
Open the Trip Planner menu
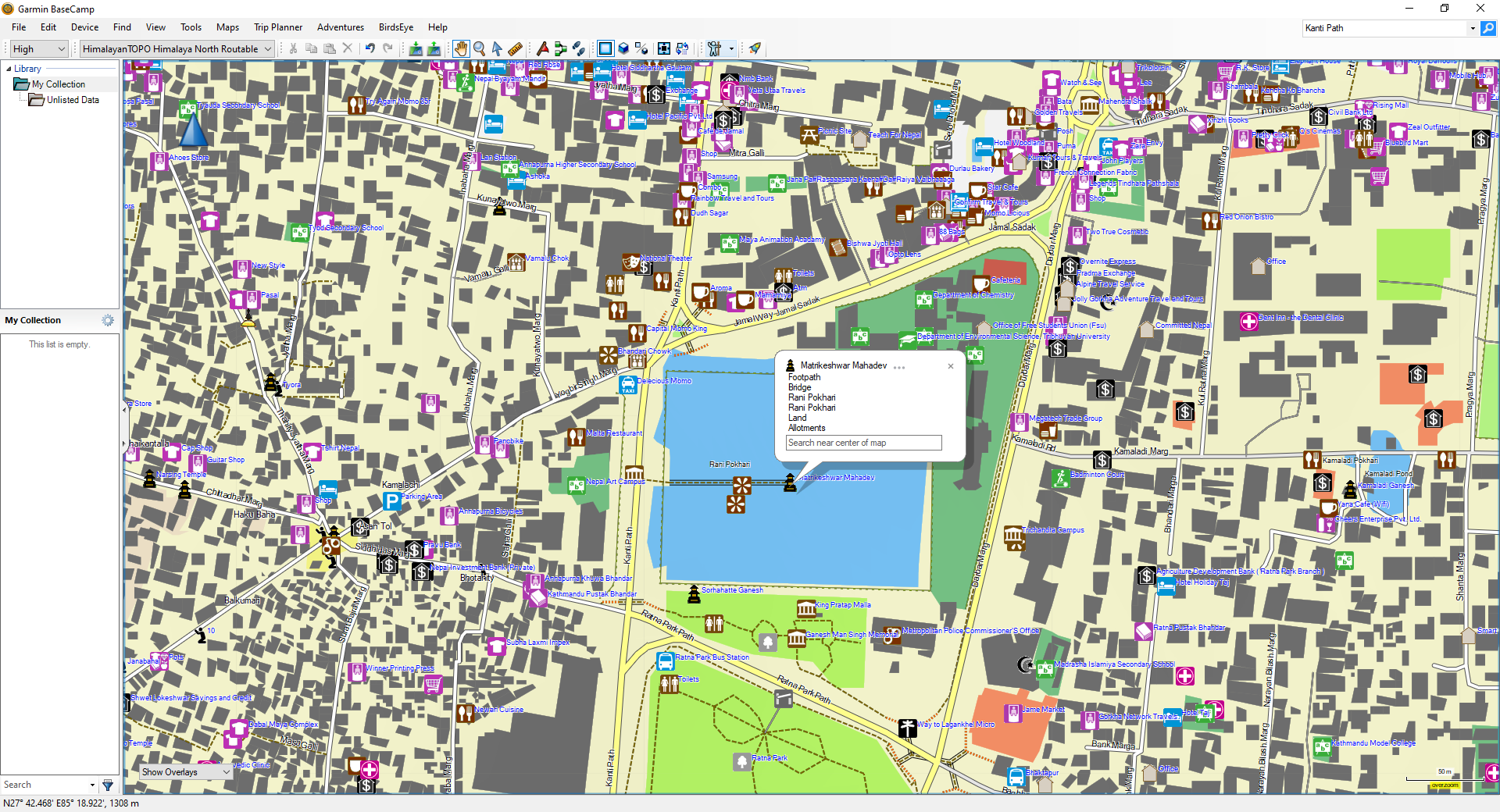278,27
